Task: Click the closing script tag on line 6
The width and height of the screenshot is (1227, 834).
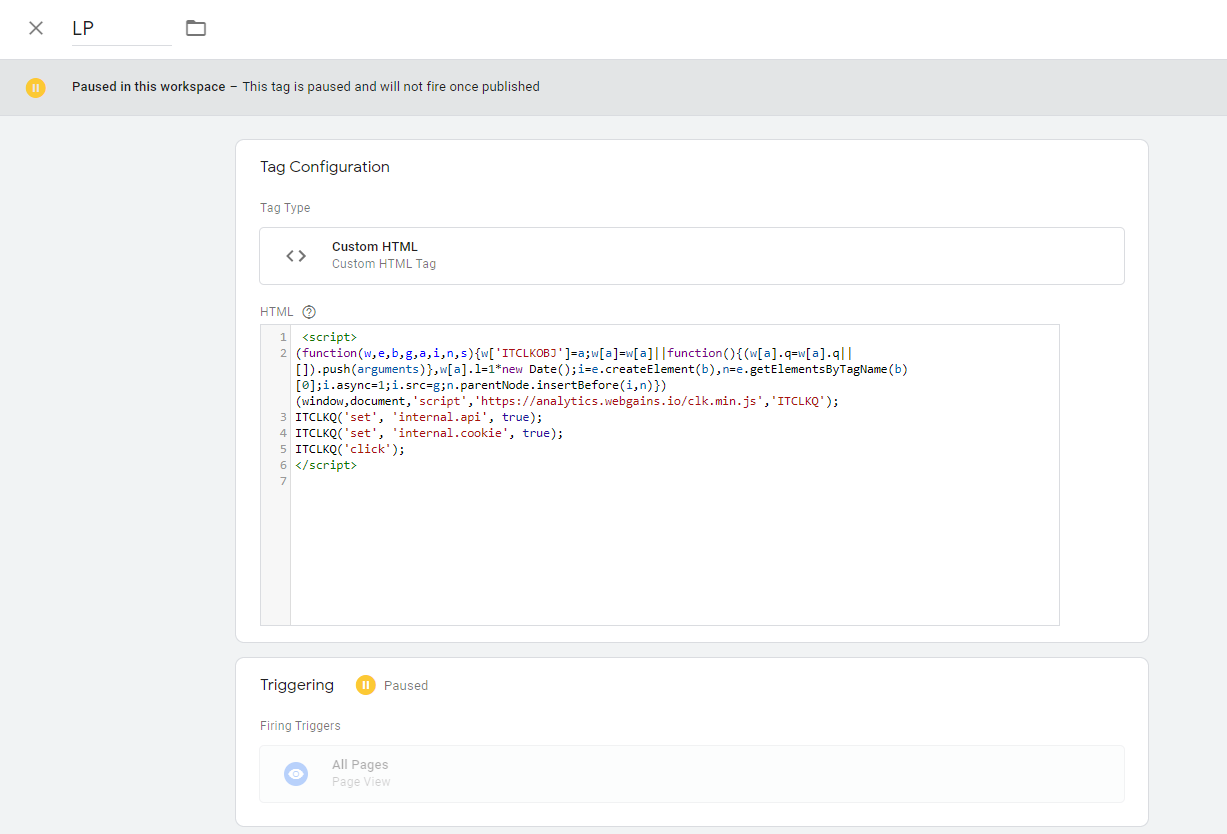Action: click(x=326, y=465)
